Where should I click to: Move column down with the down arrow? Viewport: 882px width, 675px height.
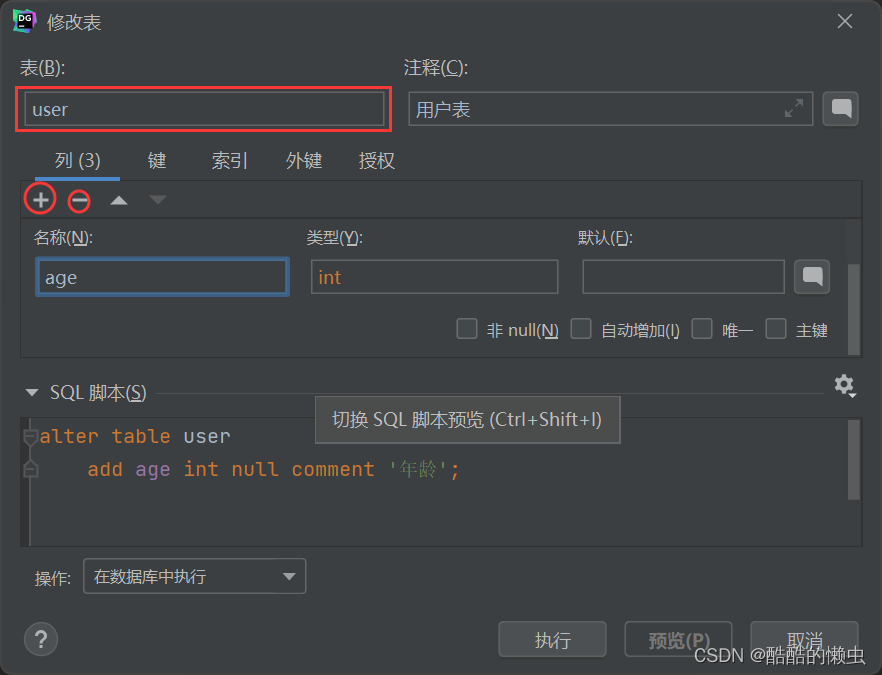158,199
